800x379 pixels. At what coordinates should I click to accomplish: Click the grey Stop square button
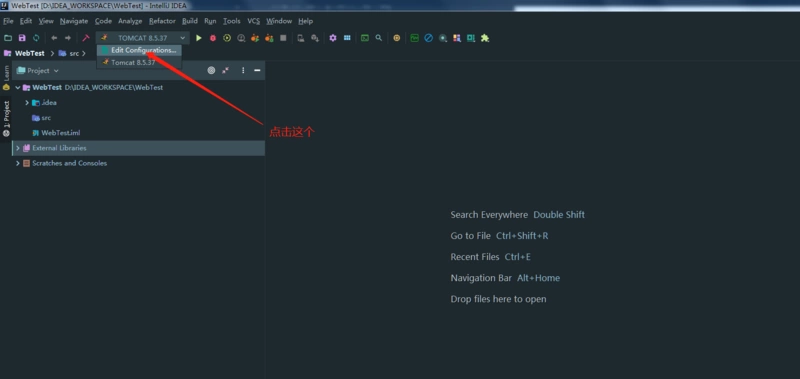tap(283, 38)
